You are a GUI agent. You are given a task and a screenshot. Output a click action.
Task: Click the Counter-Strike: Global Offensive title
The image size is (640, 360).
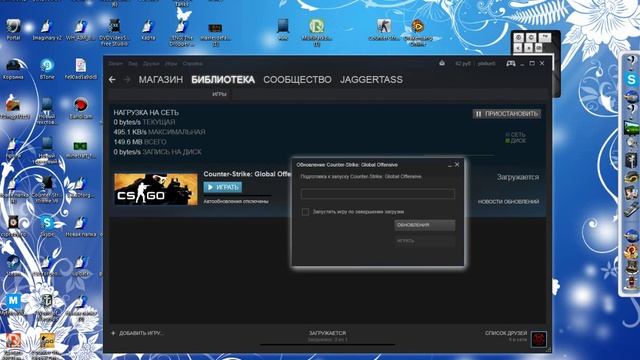coord(247,174)
